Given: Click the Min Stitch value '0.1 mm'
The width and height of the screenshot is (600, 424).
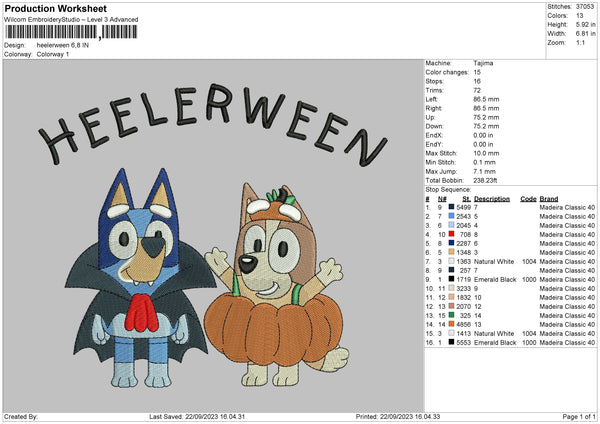Looking at the screenshot, I should pos(484,162).
